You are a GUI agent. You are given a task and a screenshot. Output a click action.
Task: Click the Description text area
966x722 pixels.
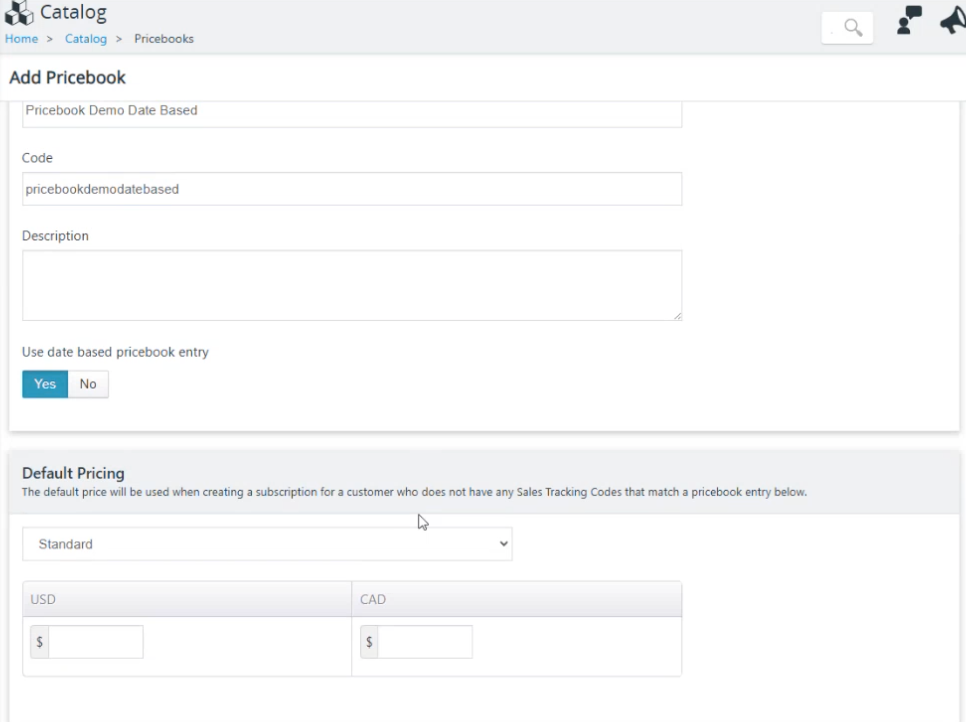pyautogui.click(x=352, y=285)
